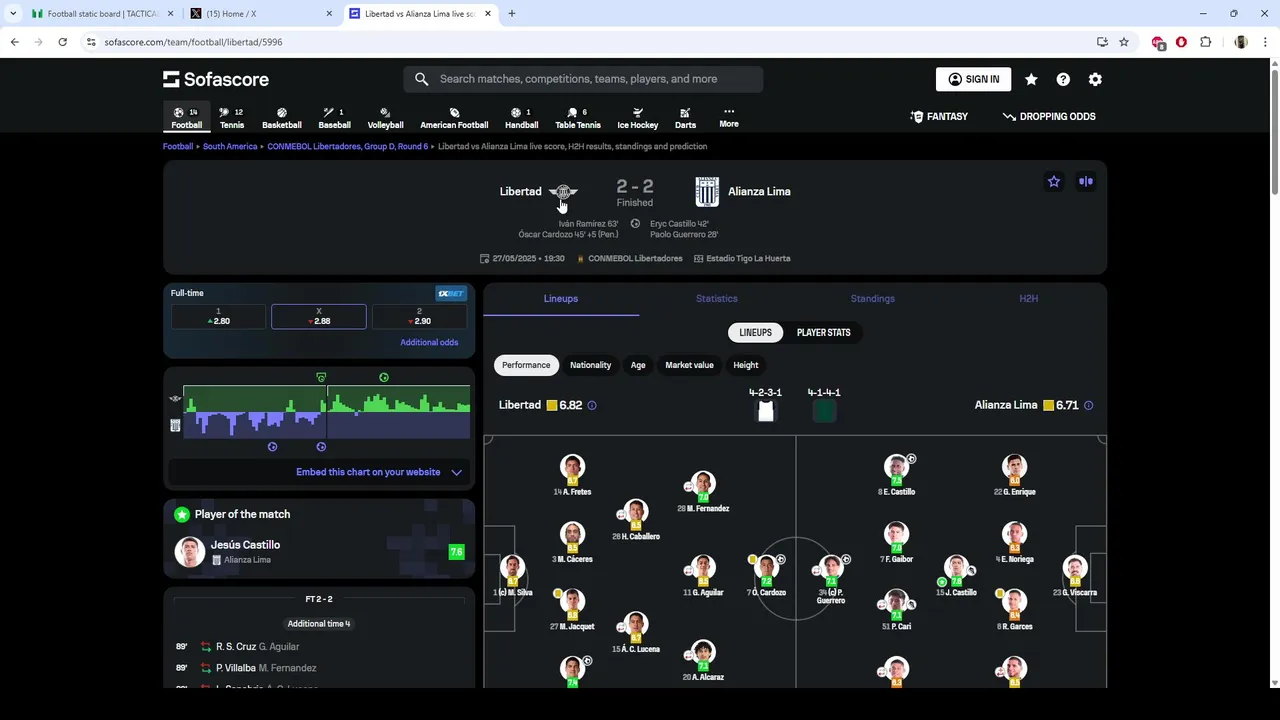The width and height of the screenshot is (1280, 720).
Task: Open the browser extensions puzzle icon
Action: (1205, 42)
